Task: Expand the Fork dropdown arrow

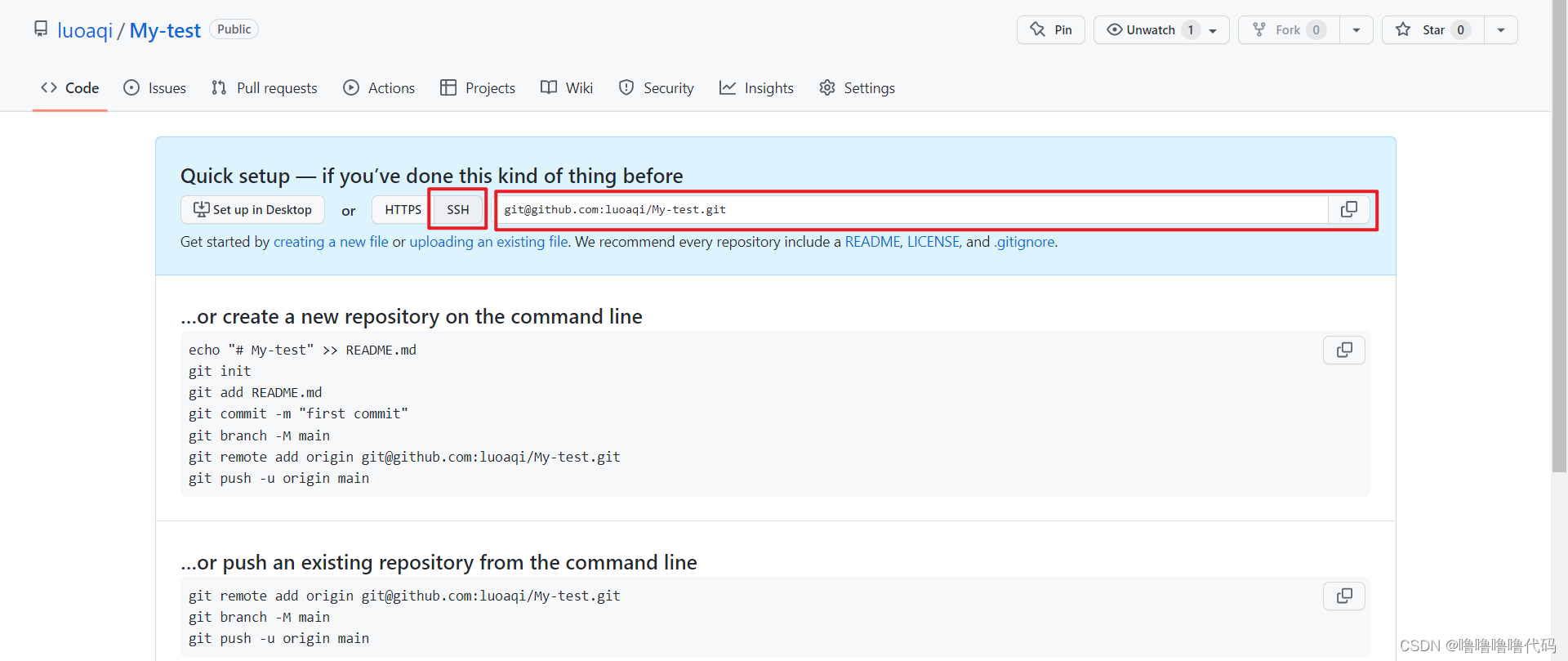Action: 1356,30
